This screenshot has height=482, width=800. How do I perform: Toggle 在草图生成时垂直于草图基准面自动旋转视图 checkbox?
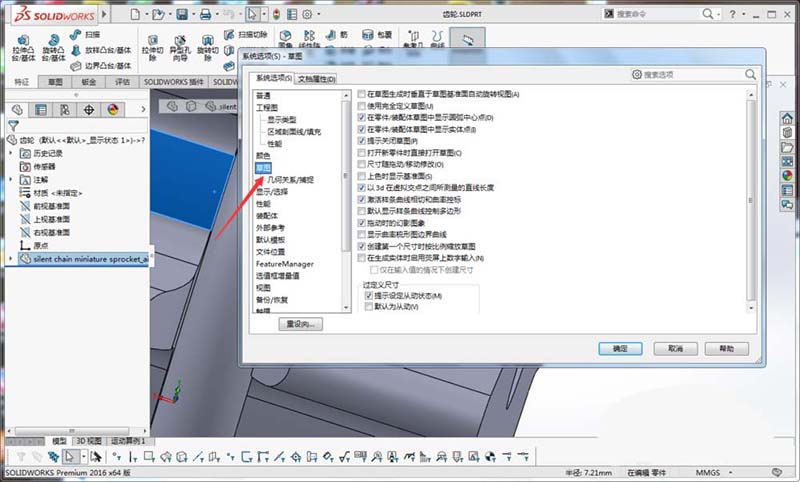(x=362, y=94)
